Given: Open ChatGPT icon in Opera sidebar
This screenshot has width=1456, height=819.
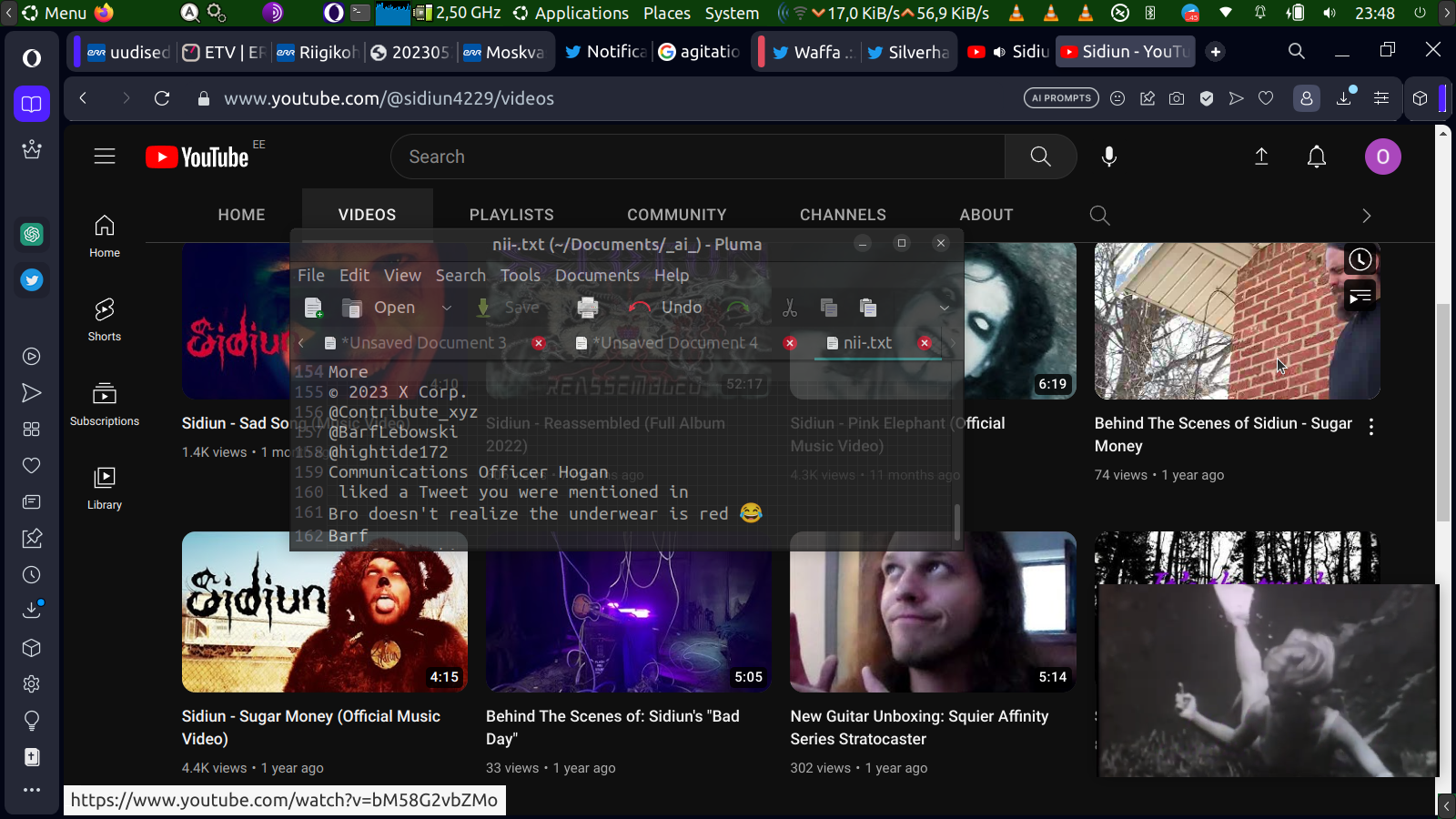Looking at the screenshot, I should pyautogui.click(x=32, y=235).
